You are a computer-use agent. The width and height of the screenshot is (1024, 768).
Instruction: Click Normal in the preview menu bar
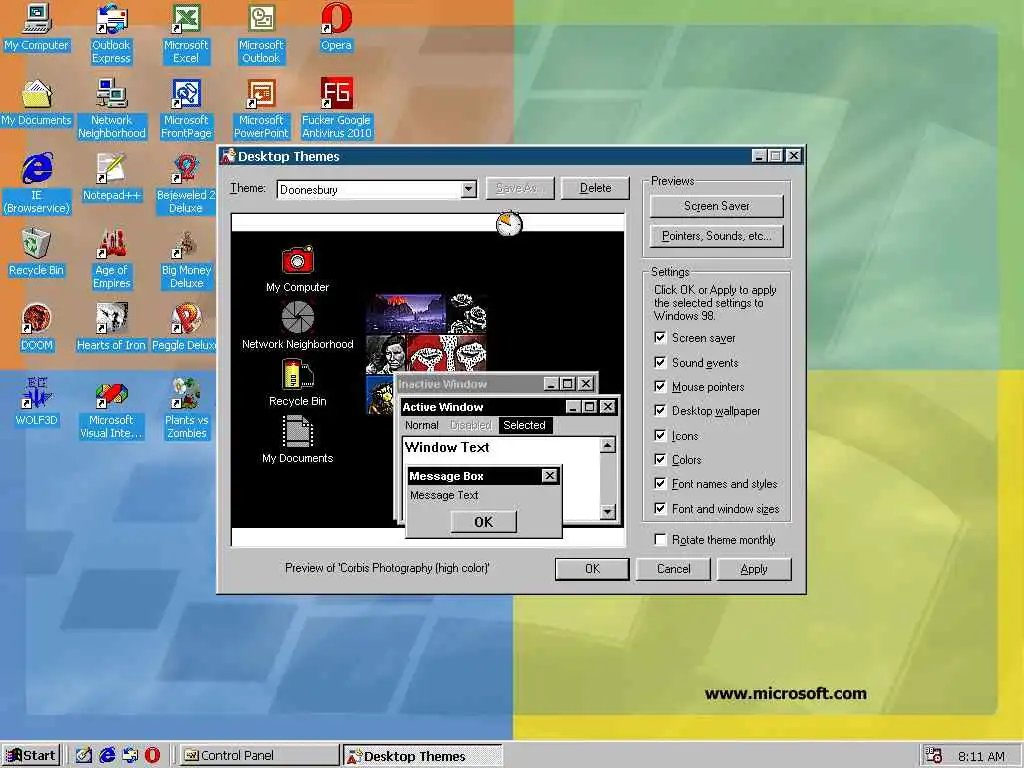(x=421, y=425)
